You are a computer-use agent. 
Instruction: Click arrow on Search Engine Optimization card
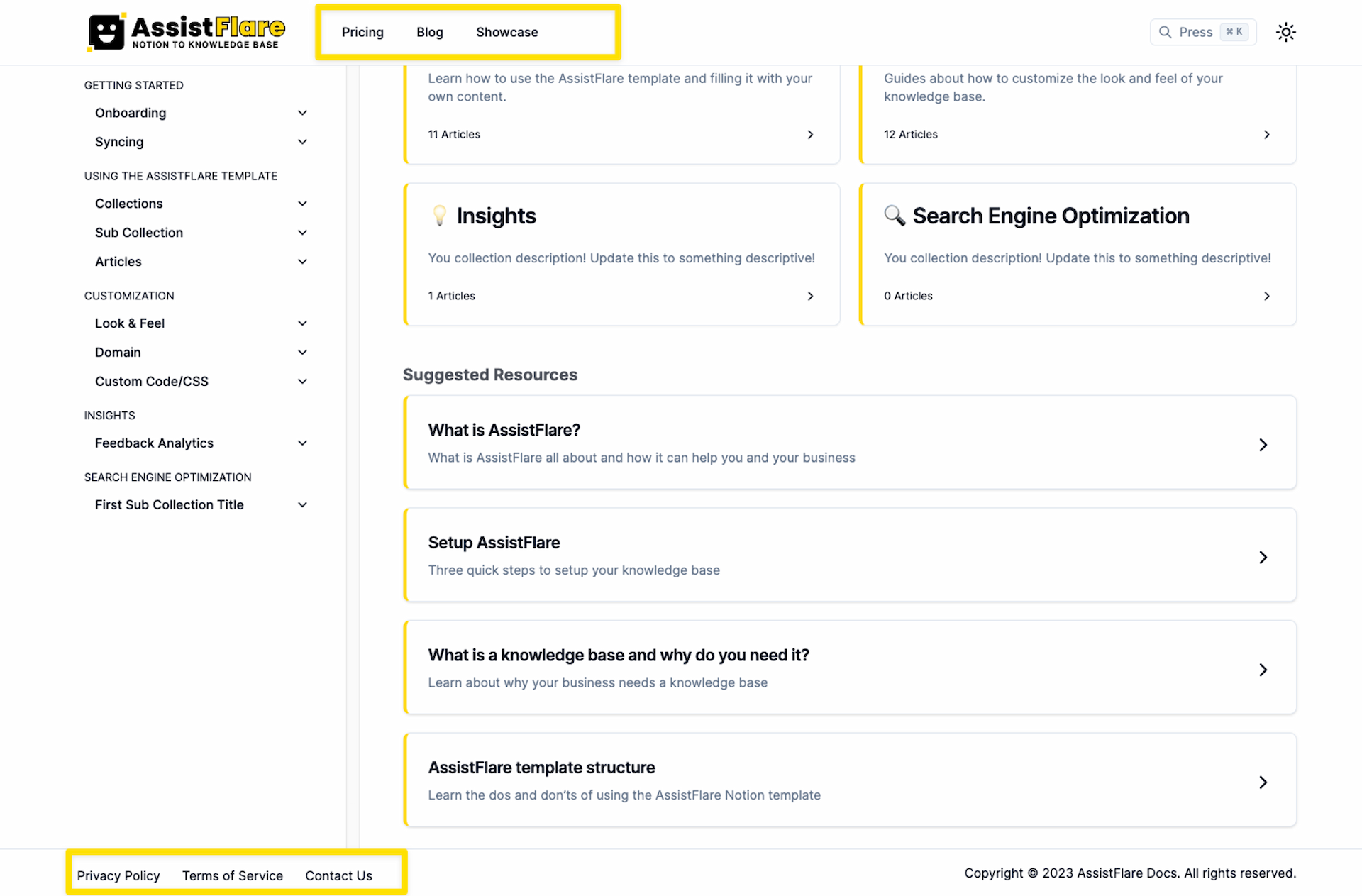1265,296
